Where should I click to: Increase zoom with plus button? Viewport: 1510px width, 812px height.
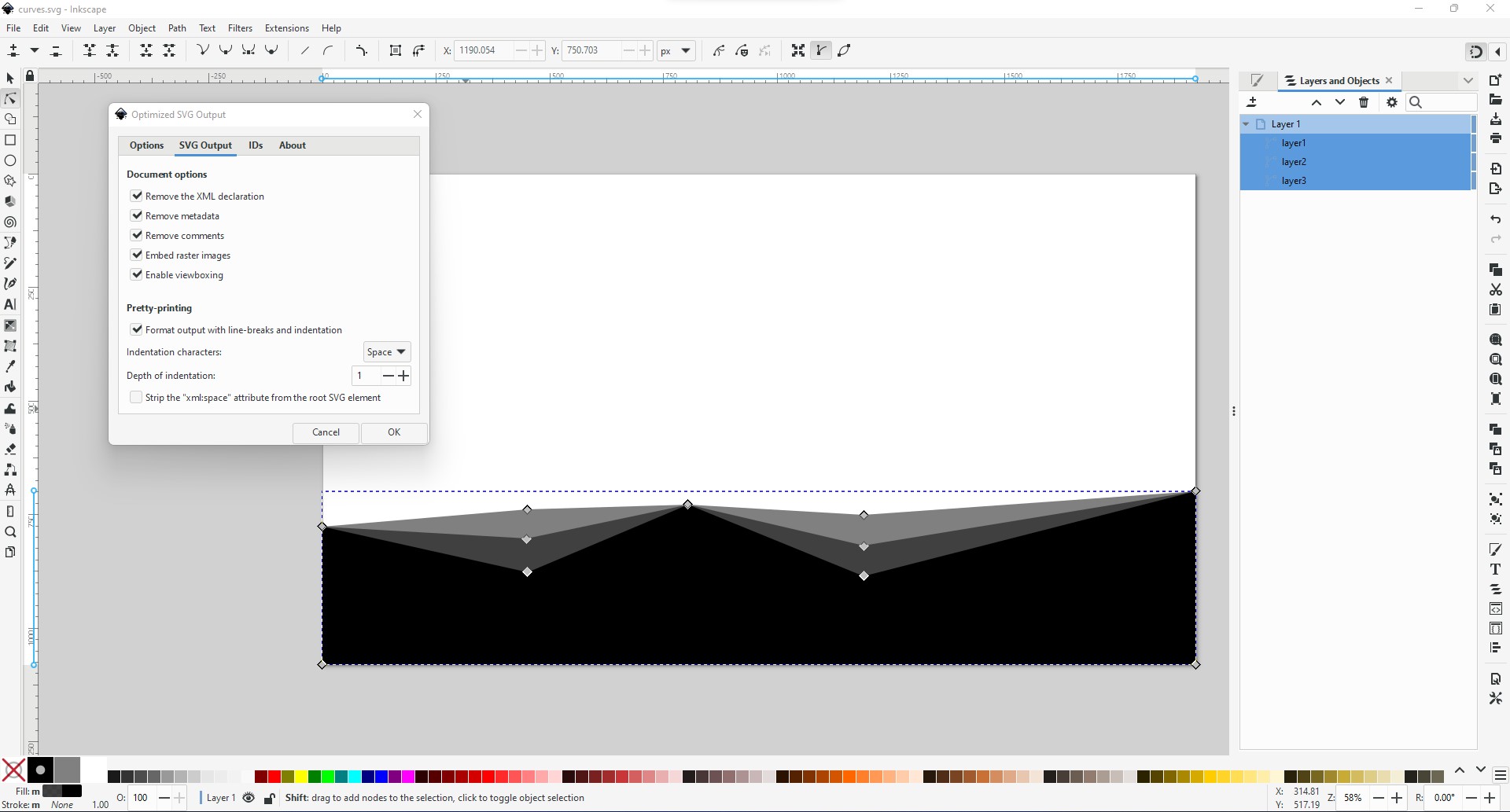click(1397, 798)
